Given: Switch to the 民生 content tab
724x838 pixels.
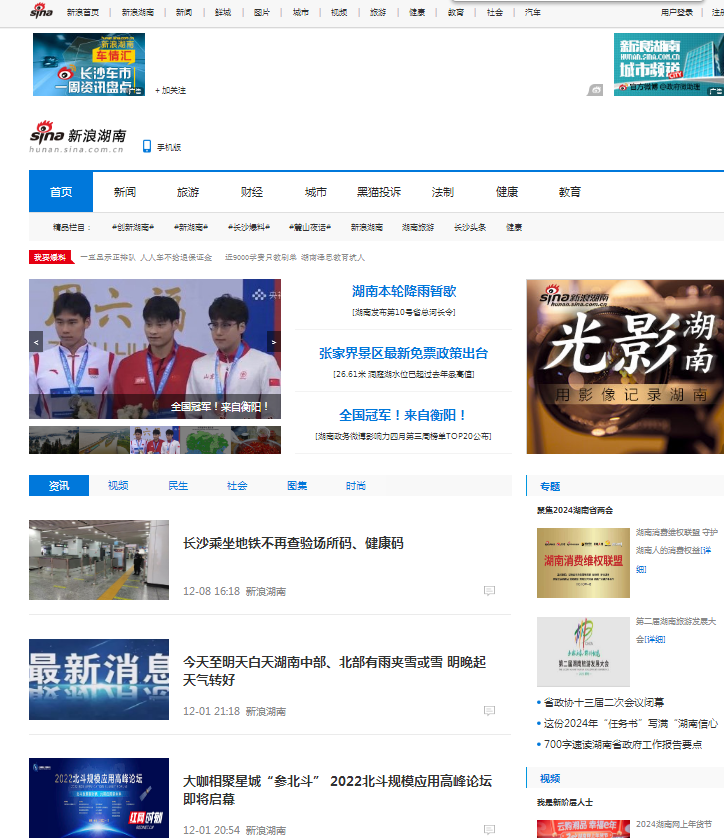Looking at the screenshot, I should pyautogui.click(x=178, y=485).
